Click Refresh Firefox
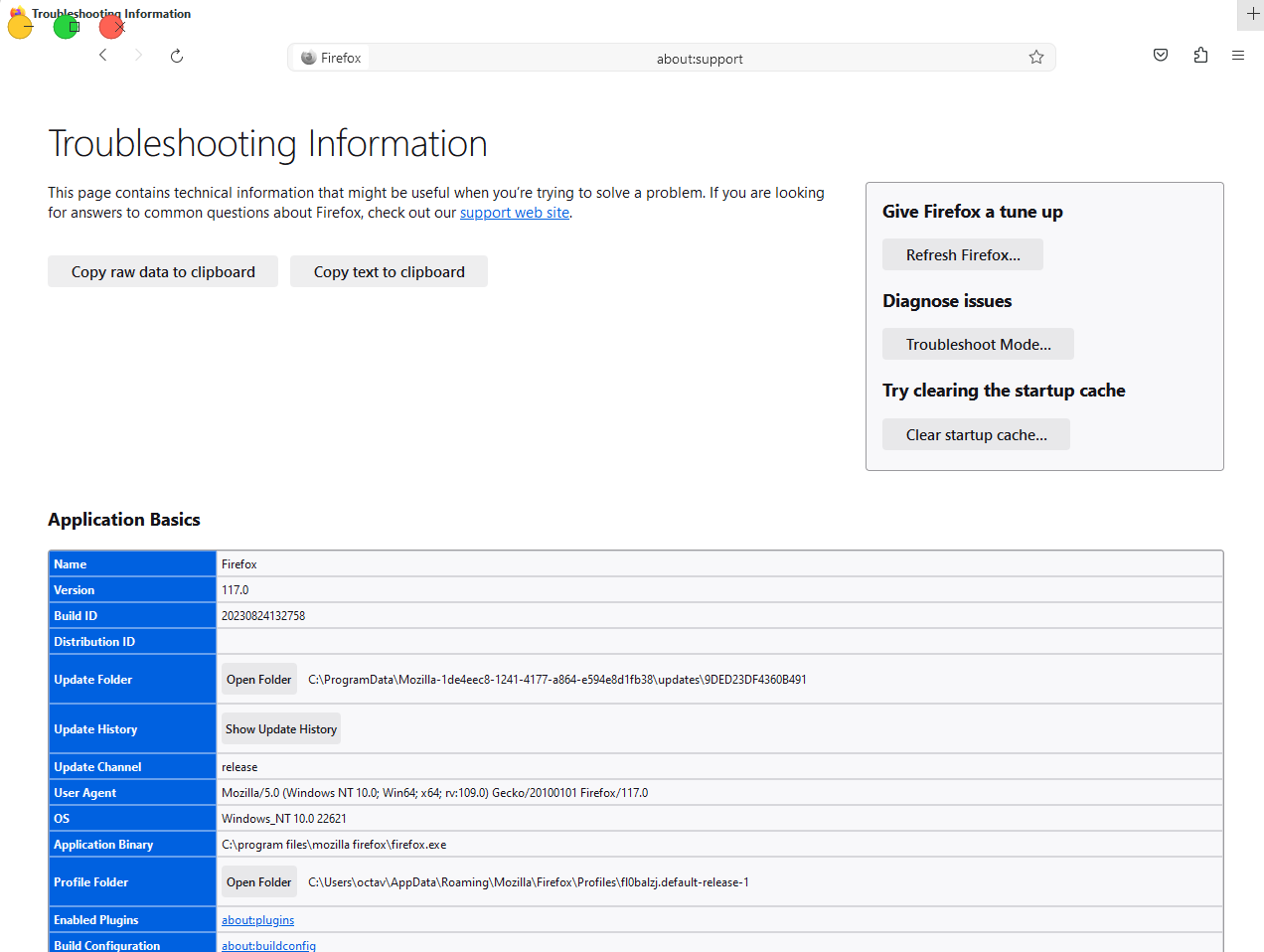The height and width of the screenshot is (952, 1264). point(962,254)
